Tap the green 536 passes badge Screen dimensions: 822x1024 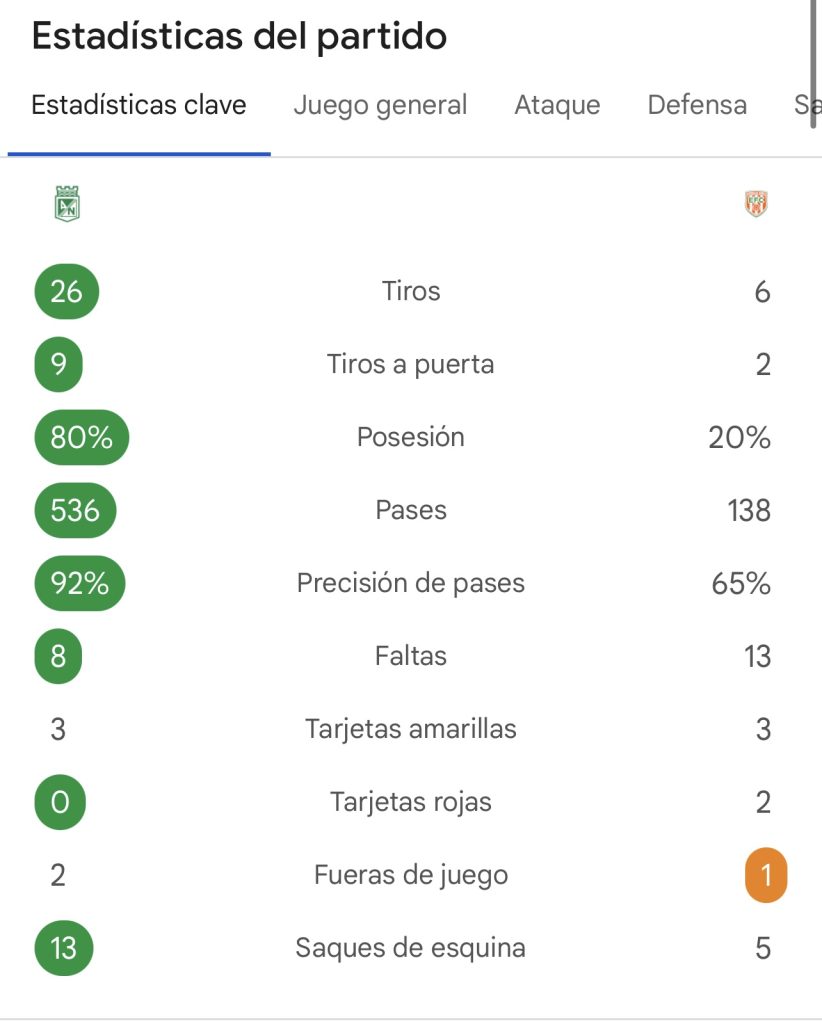75,510
